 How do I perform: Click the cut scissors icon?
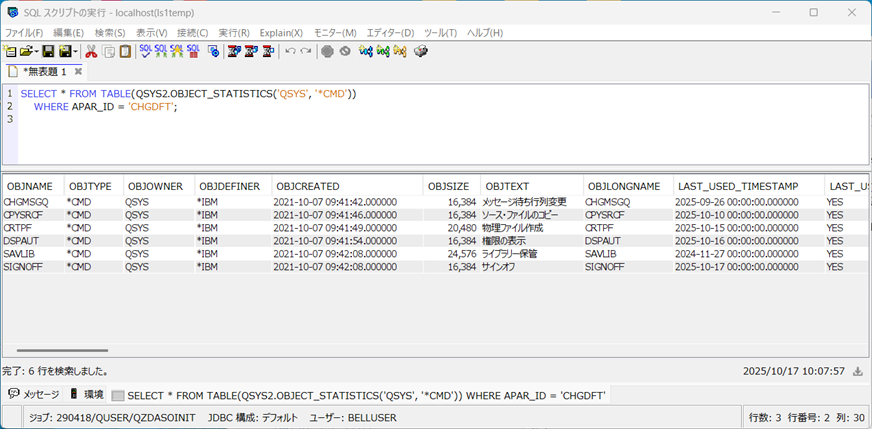pos(91,51)
